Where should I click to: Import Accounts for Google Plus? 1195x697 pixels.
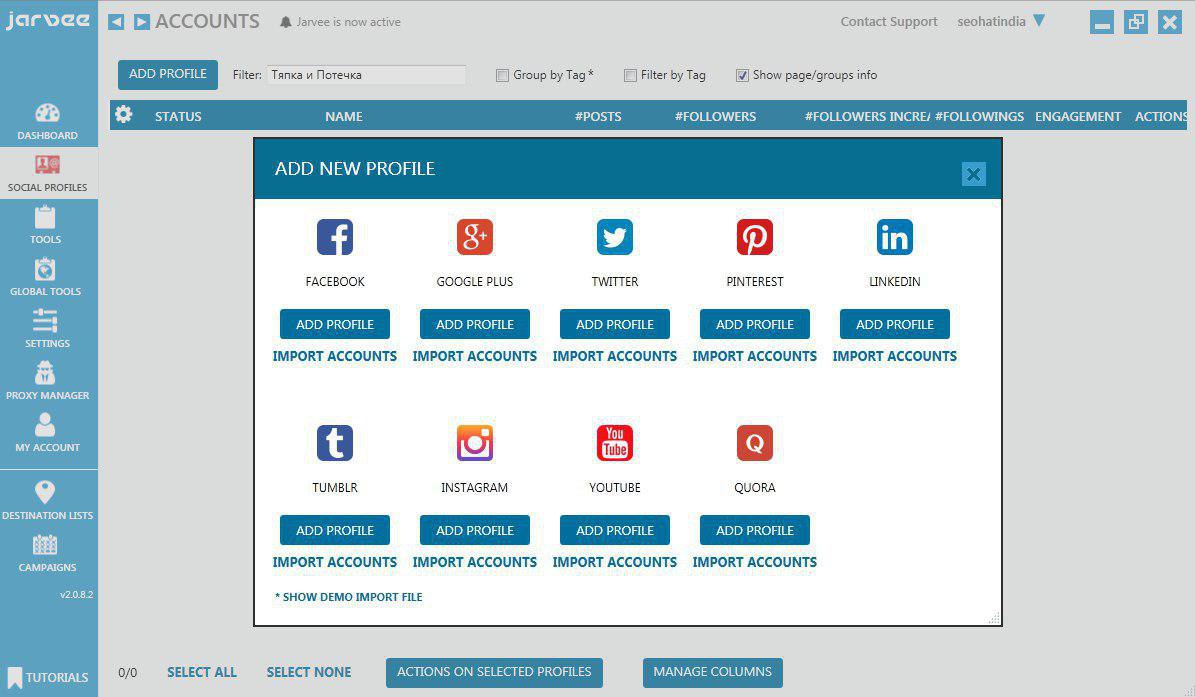click(x=475, y=356)
